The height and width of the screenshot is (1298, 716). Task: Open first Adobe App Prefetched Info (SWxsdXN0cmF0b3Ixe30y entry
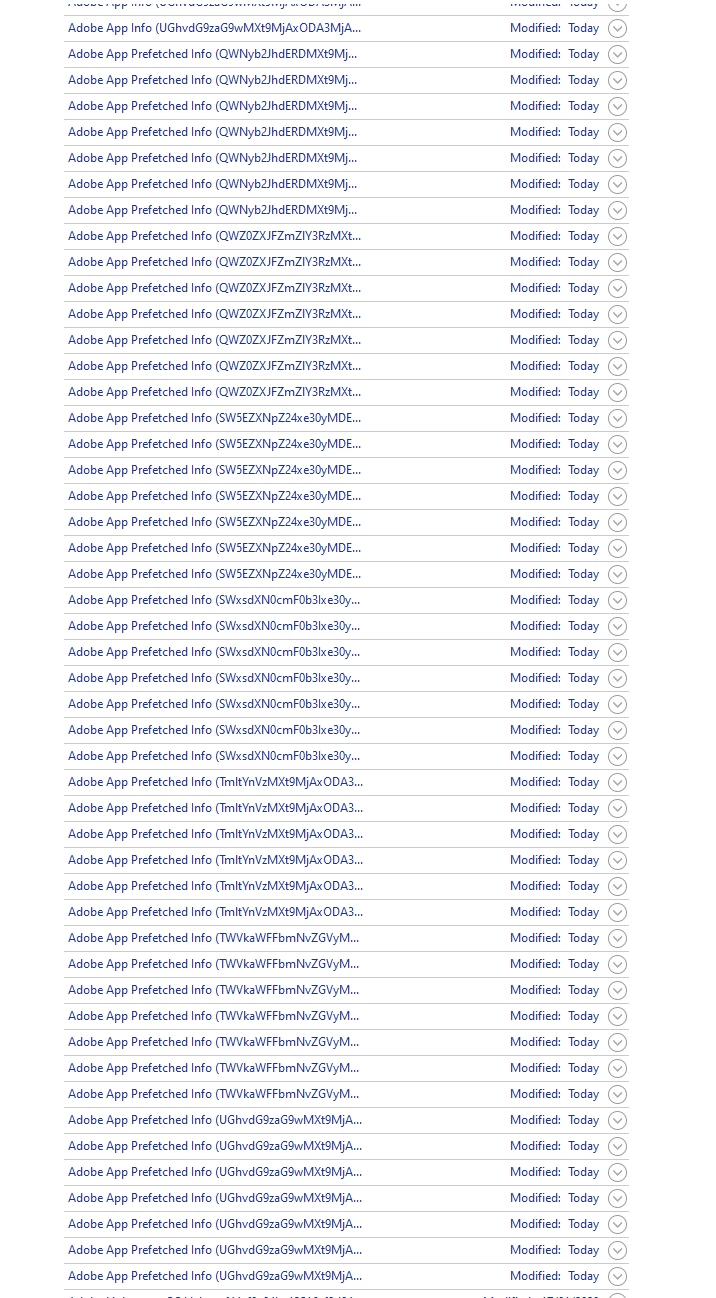point(214,600)
